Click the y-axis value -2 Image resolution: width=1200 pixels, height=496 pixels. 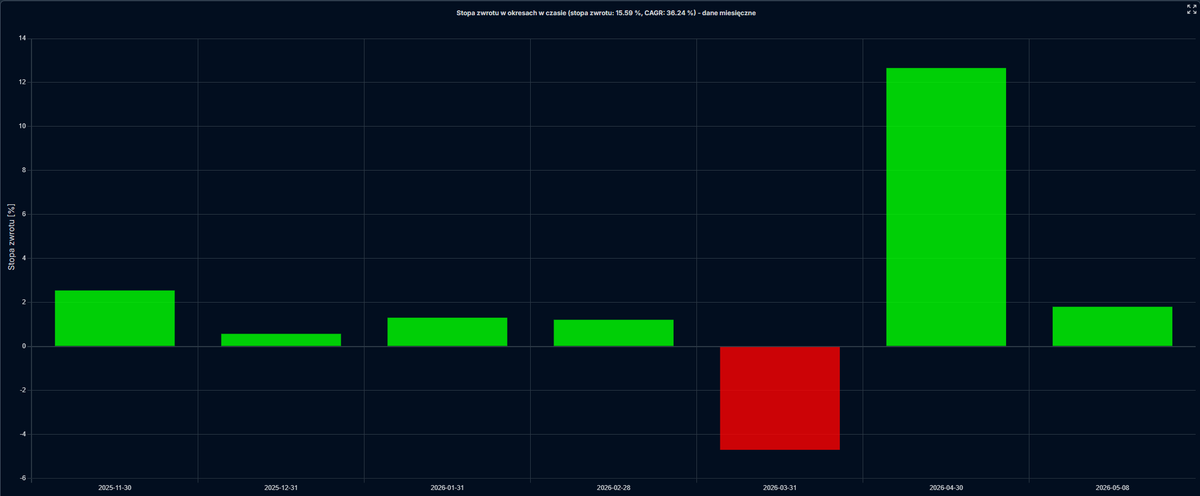[23, 390]
